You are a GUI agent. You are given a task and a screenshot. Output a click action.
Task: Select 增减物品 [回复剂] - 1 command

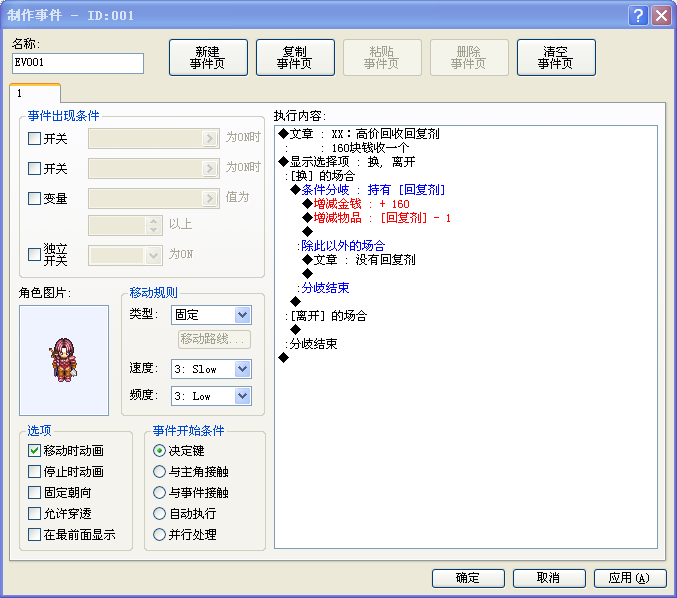click(x=376, y=218)
